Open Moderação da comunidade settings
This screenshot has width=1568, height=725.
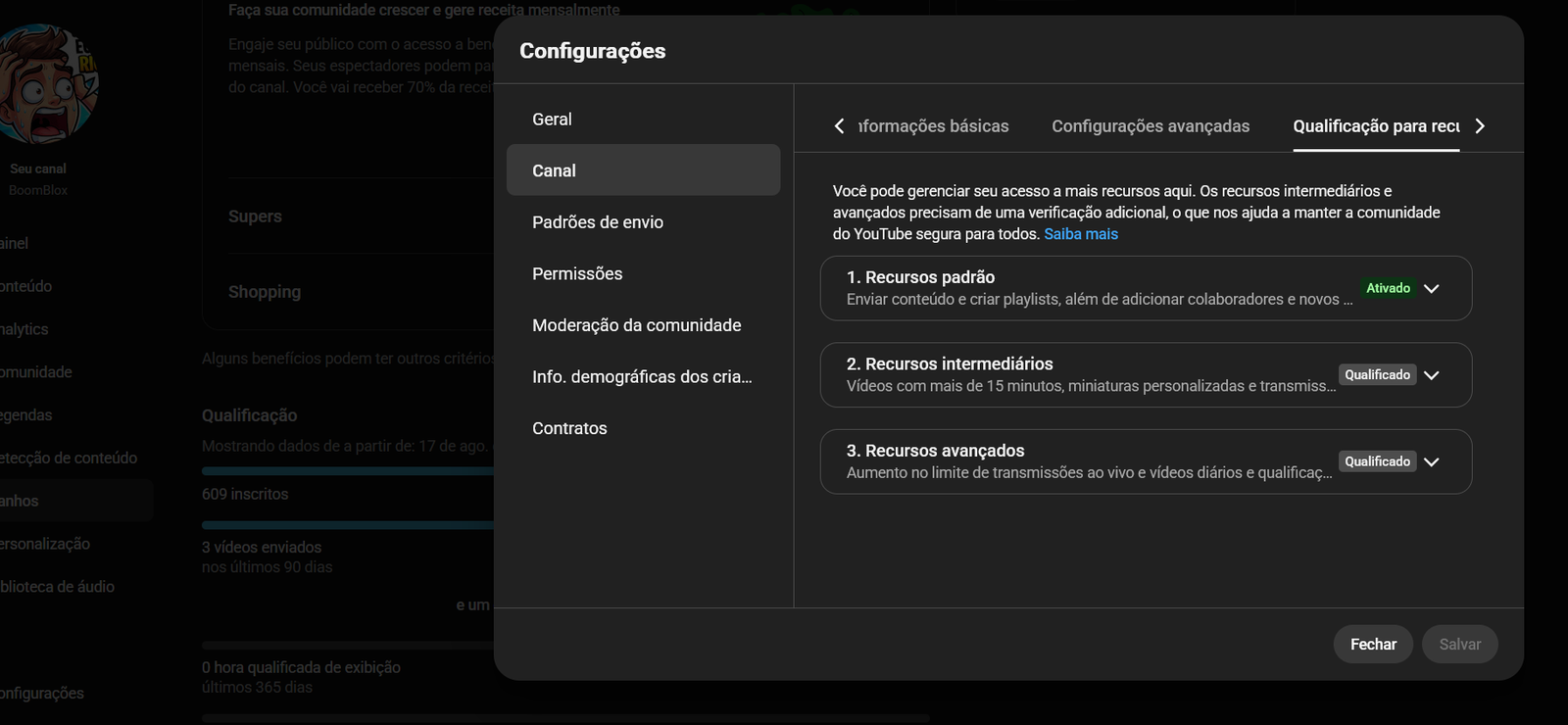(x=643, y=325)
